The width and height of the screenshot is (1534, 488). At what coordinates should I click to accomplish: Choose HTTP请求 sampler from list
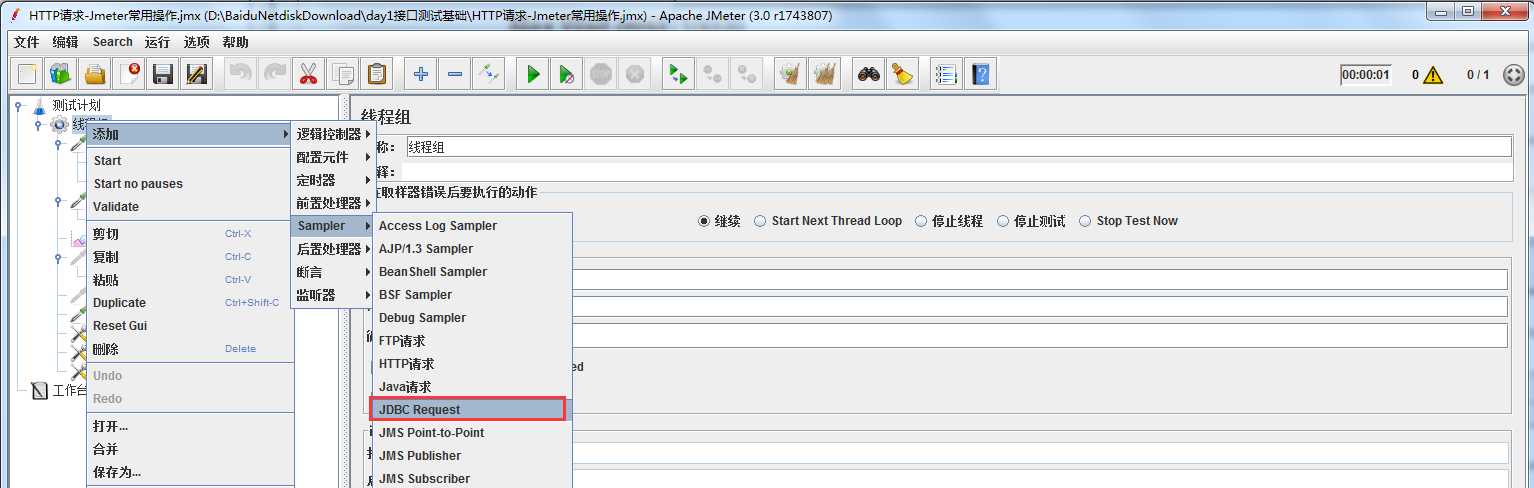[472, 364]
